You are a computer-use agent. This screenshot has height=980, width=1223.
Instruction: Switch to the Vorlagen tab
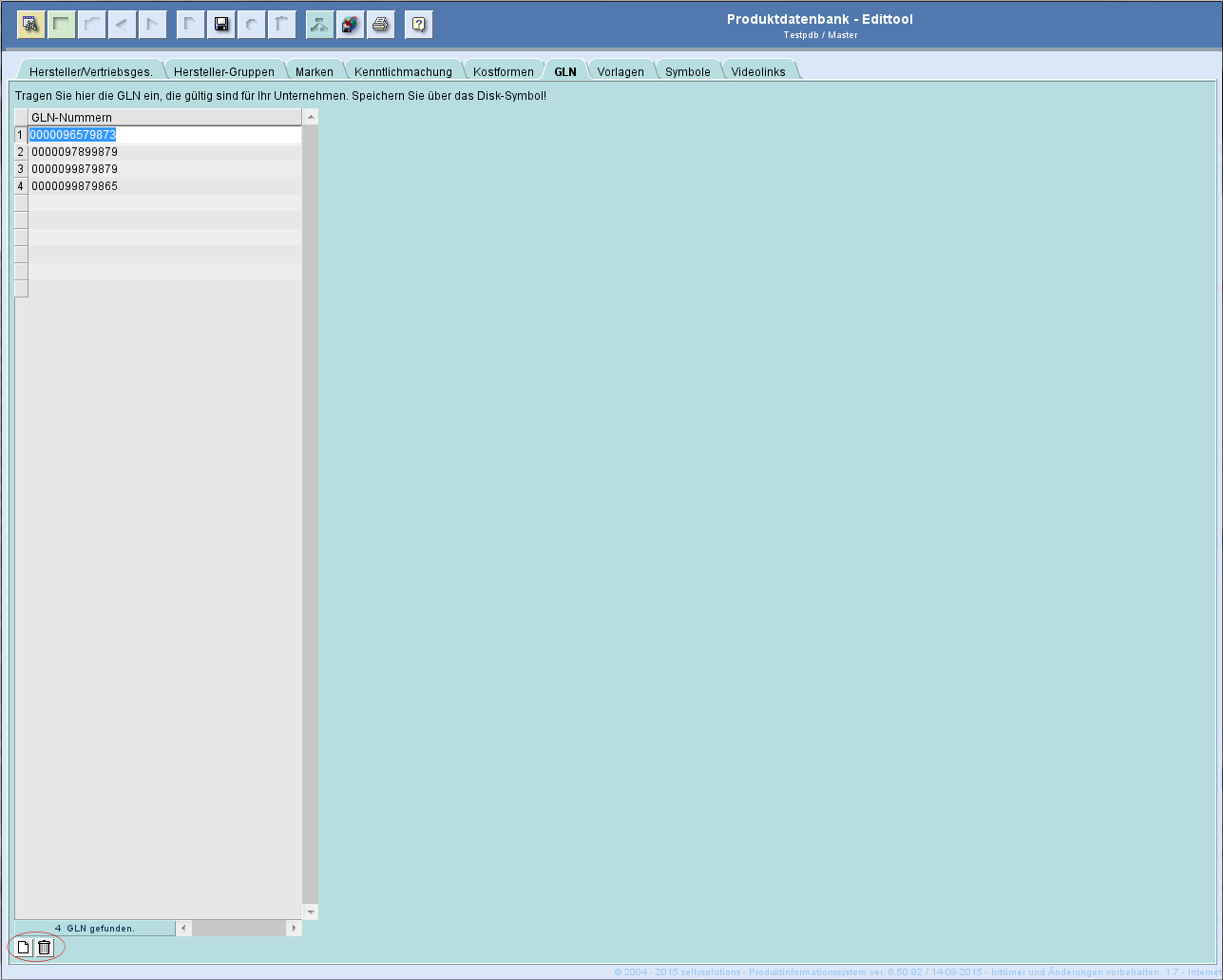pos(620,71)
